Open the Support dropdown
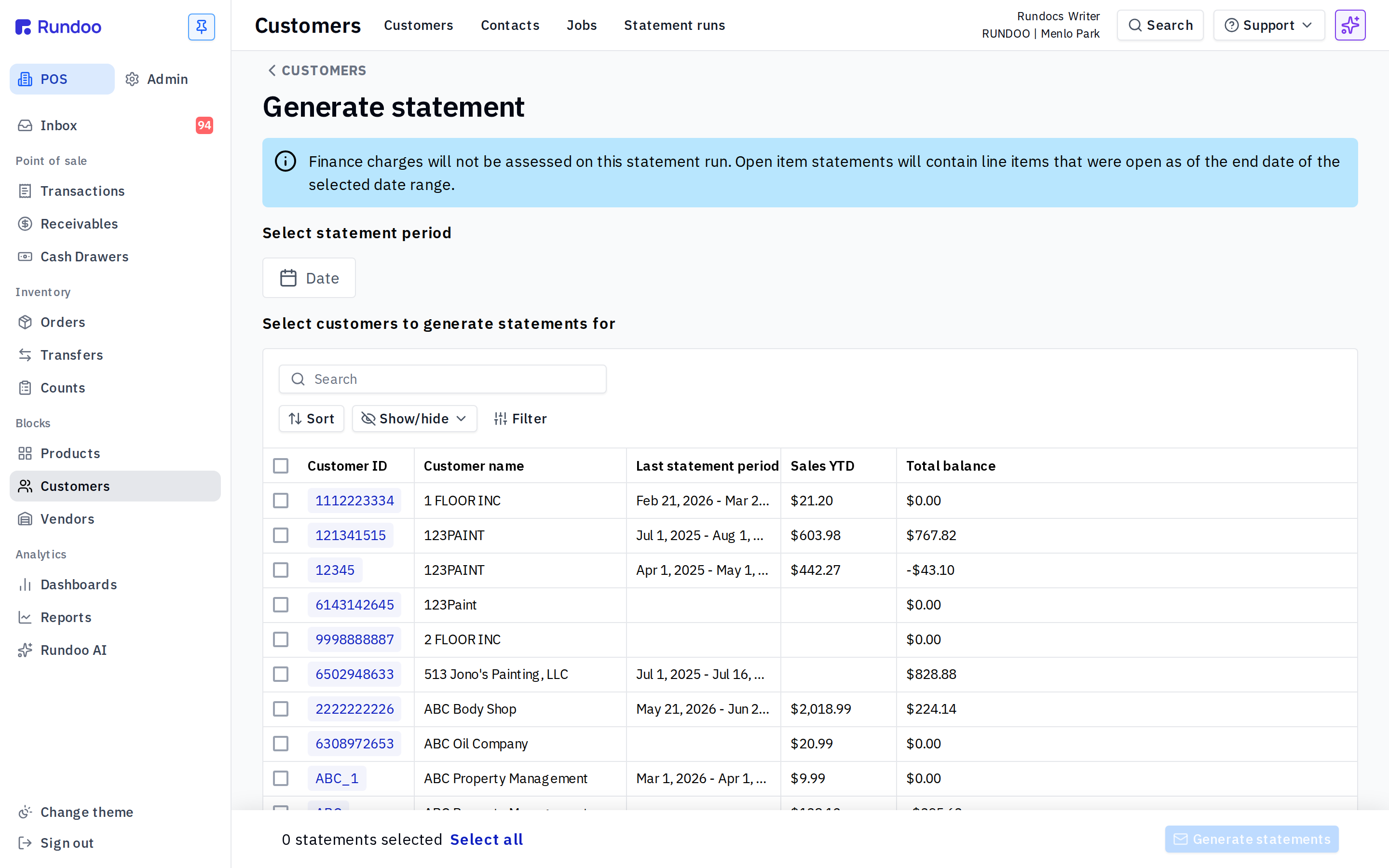This screenshot has height=868, width=1389. pos(1268,25)
